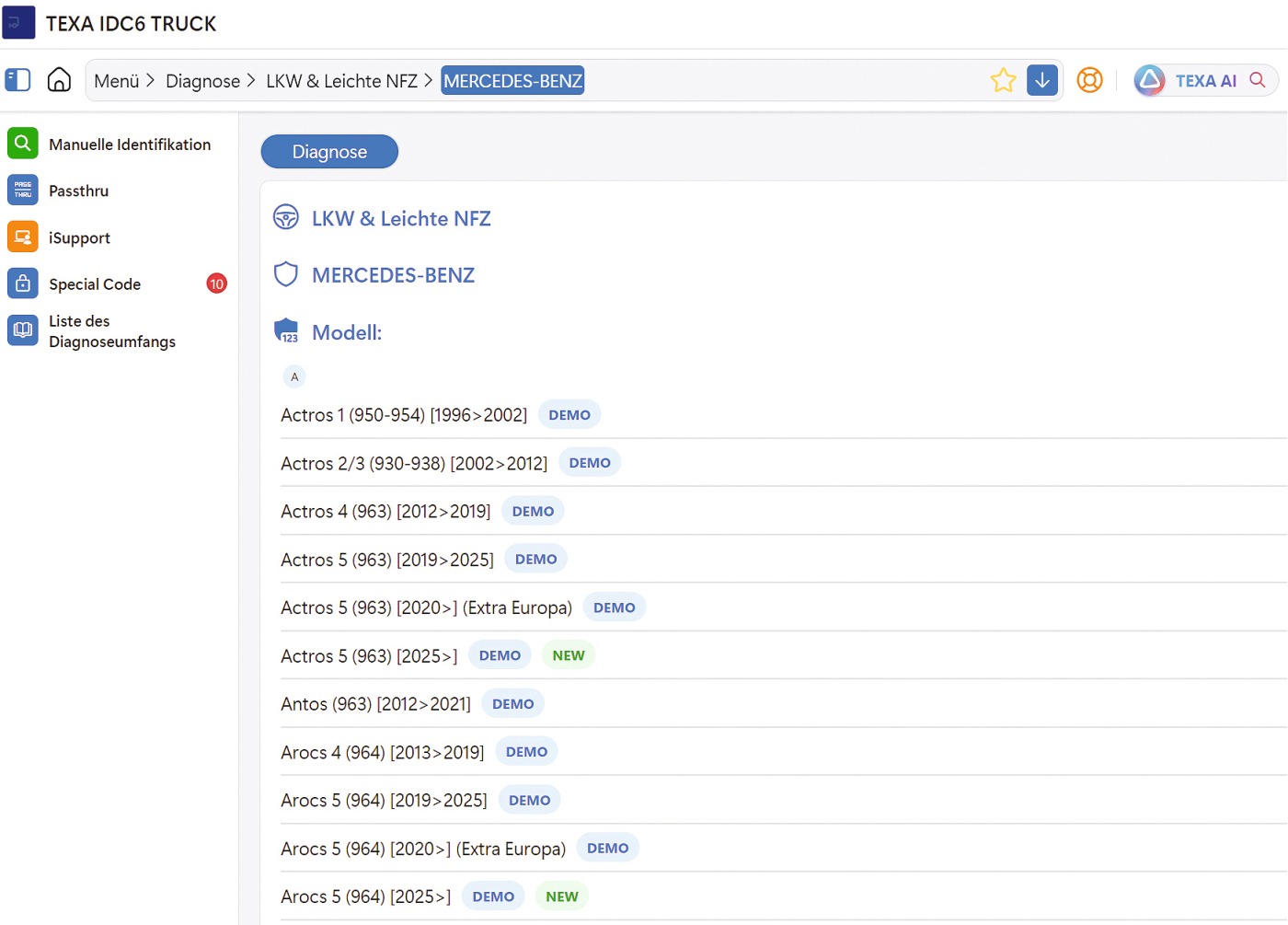Select LKW & Leichte NFZ breadcrumb
The image size is (1288, 925).
(x=341, y=81)
